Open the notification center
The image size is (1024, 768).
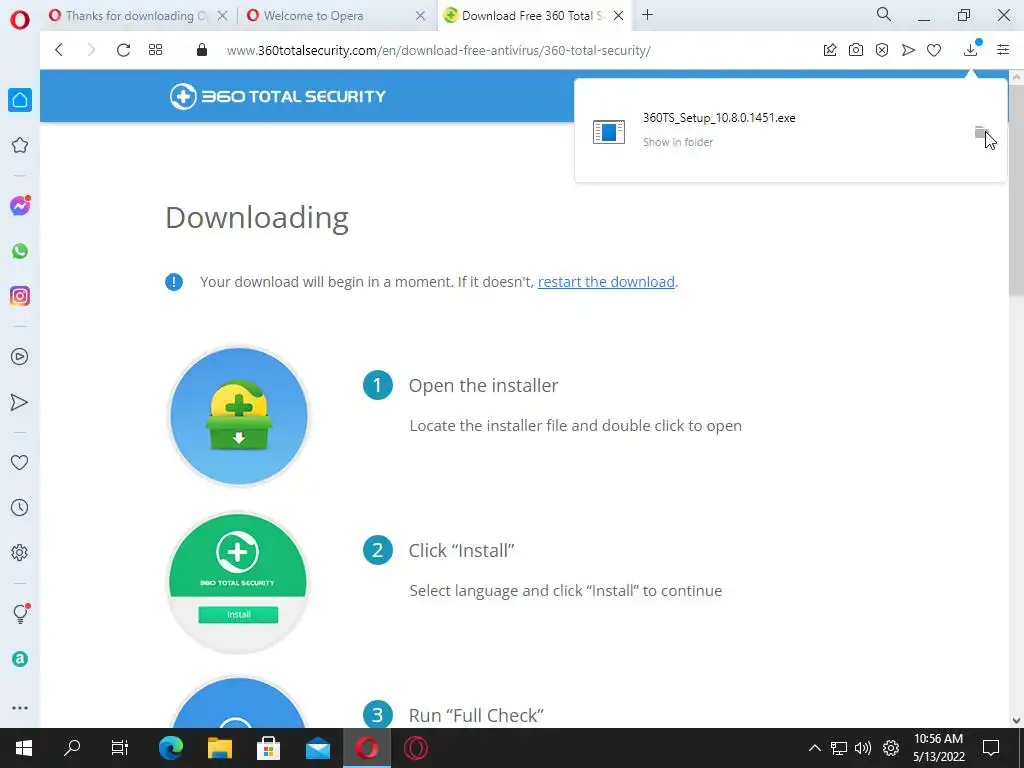click(x=991, y=748)
